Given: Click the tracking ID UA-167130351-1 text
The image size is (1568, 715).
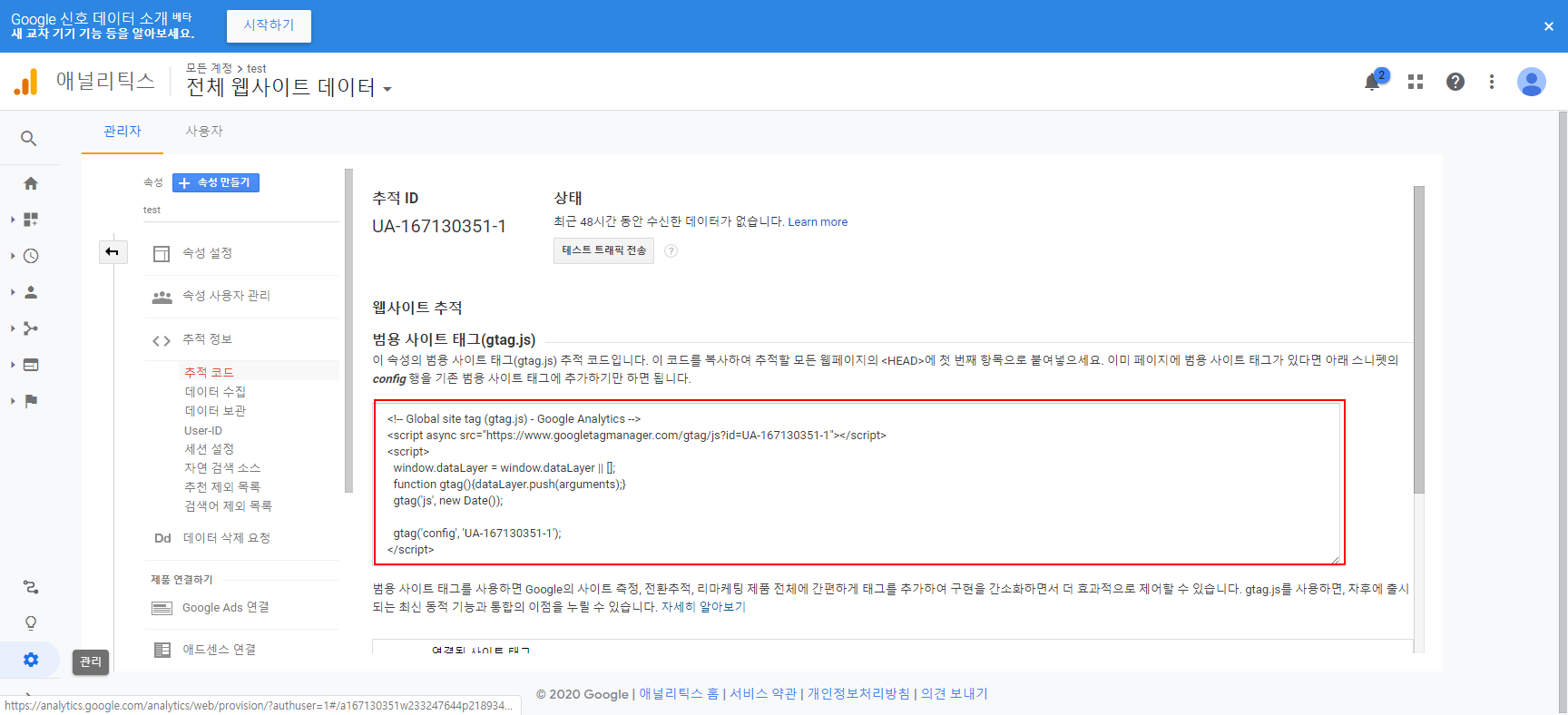Looking at the screenshot, I should tap(439, 226).
